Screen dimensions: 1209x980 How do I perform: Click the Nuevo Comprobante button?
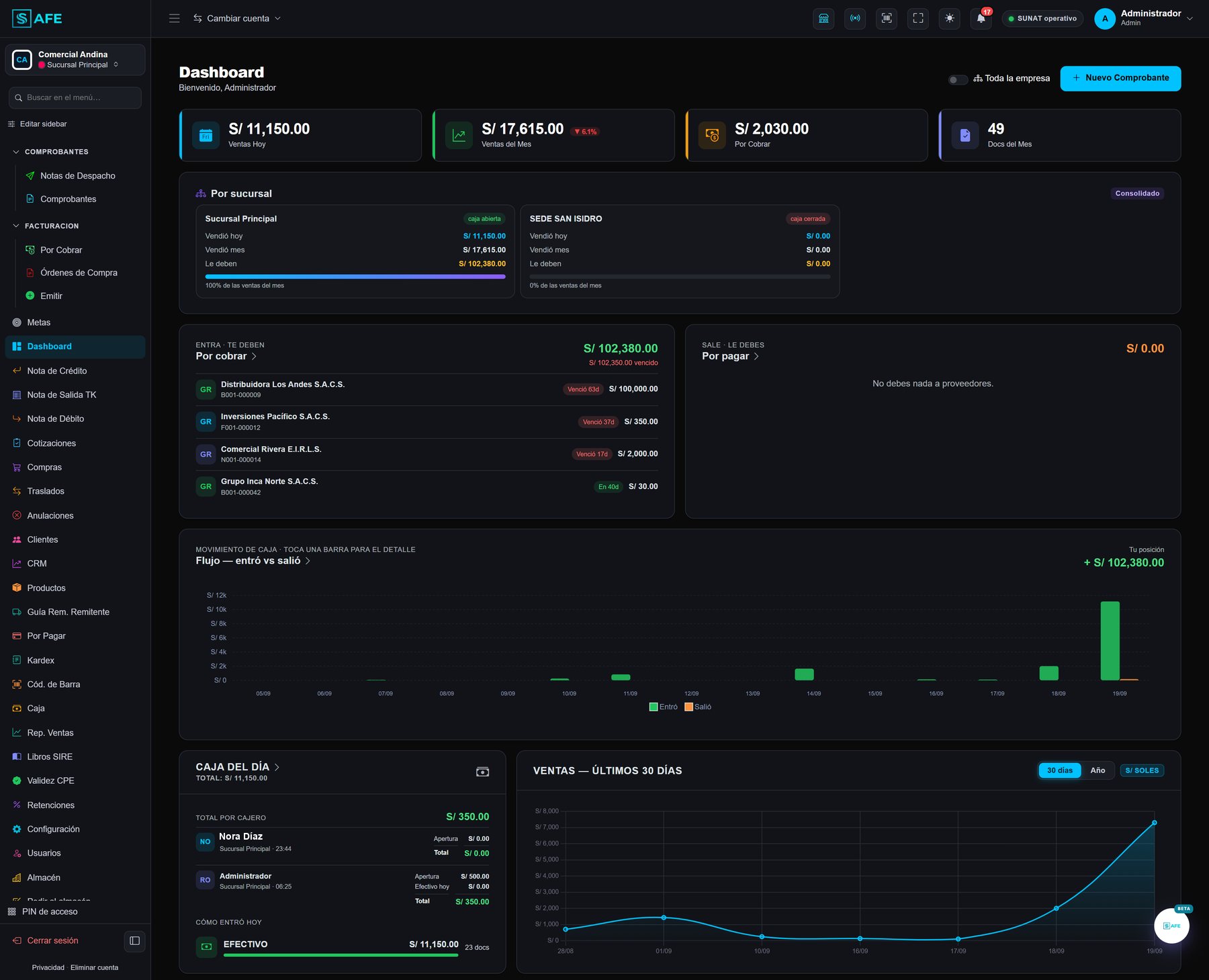click(1120, 78)
